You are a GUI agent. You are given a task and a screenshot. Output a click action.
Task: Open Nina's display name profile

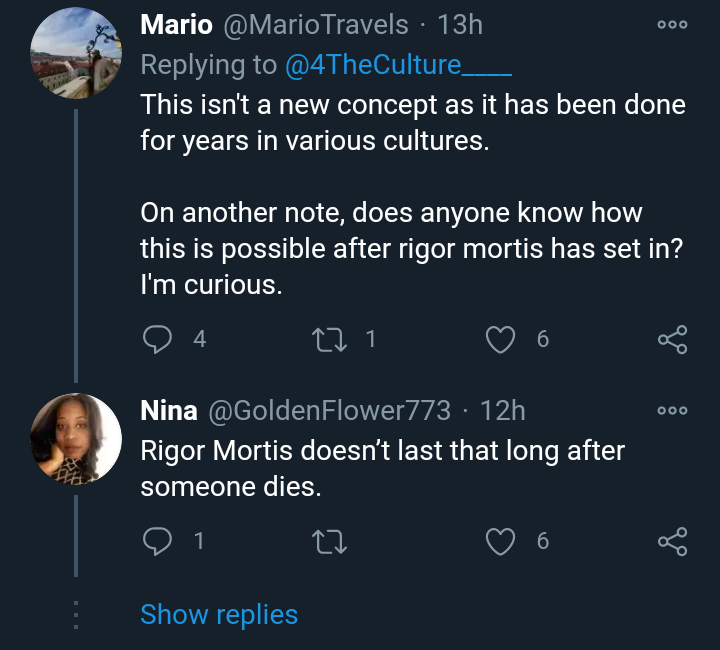pyautogui.click(x=169, y=410)
